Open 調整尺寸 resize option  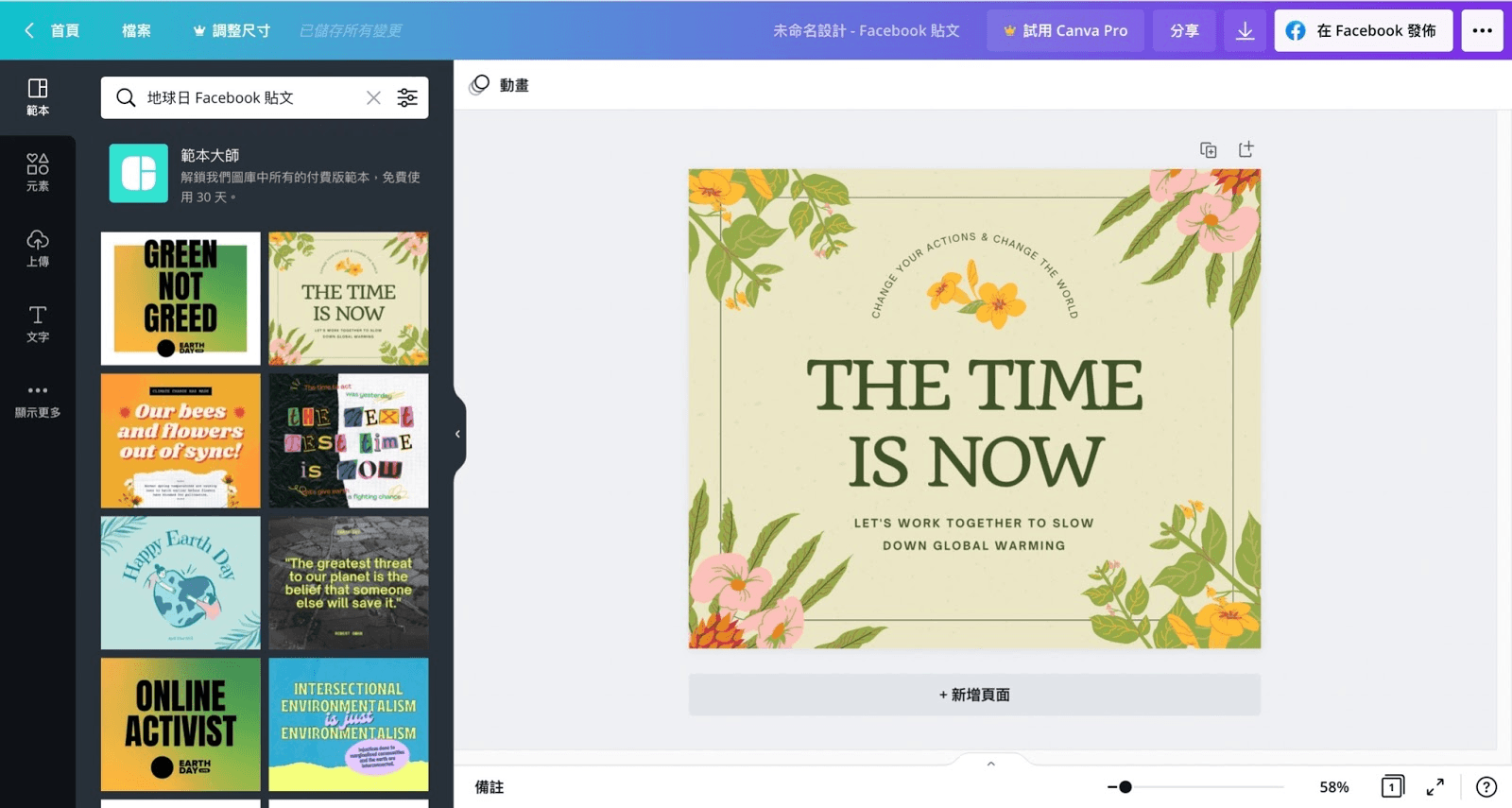pyautogui.click(x=232, y=30)
